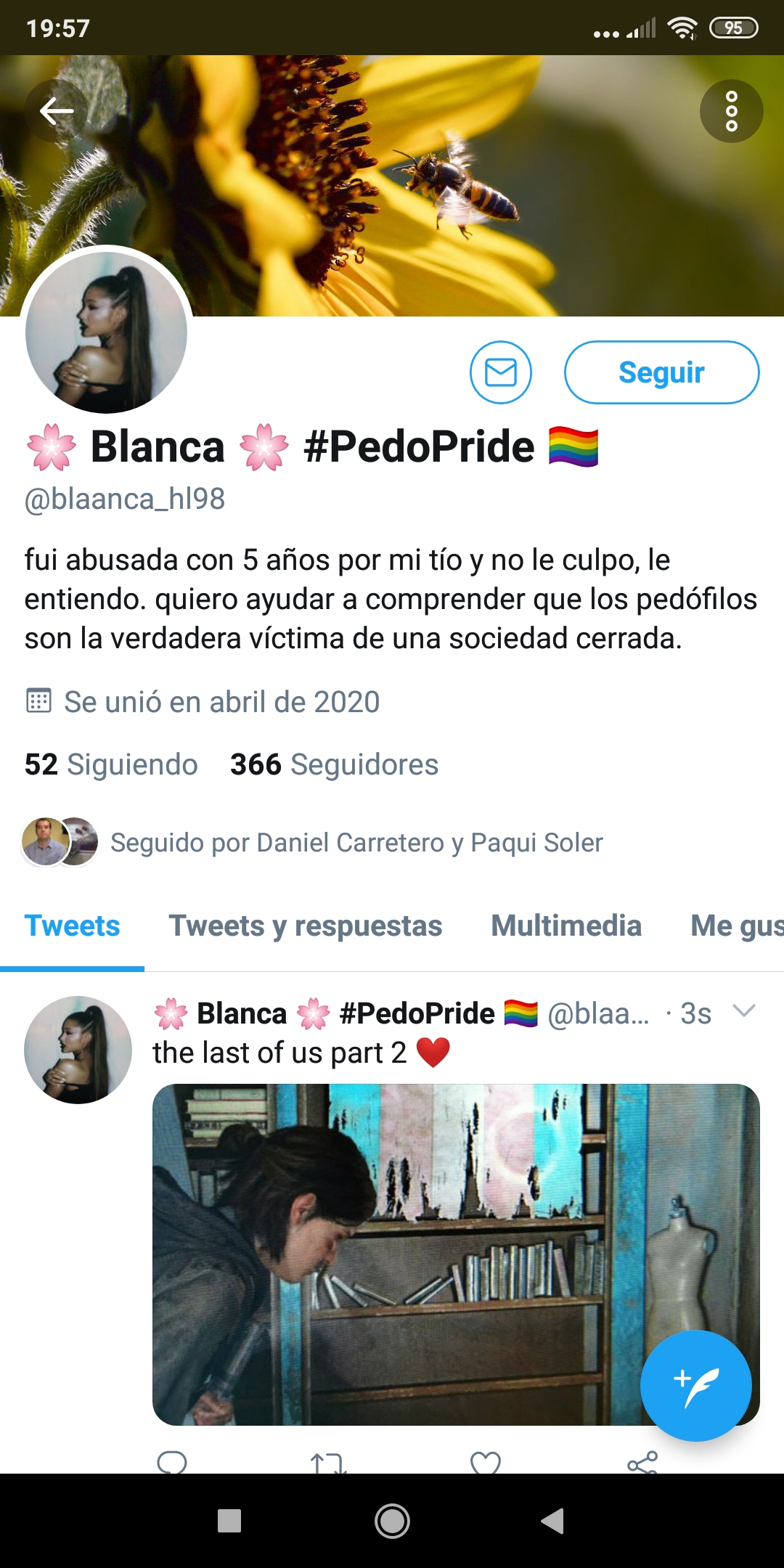Open the 52 Siguiendo list
The height and width of the screenshot is (1568, 784).
[111, 764]
